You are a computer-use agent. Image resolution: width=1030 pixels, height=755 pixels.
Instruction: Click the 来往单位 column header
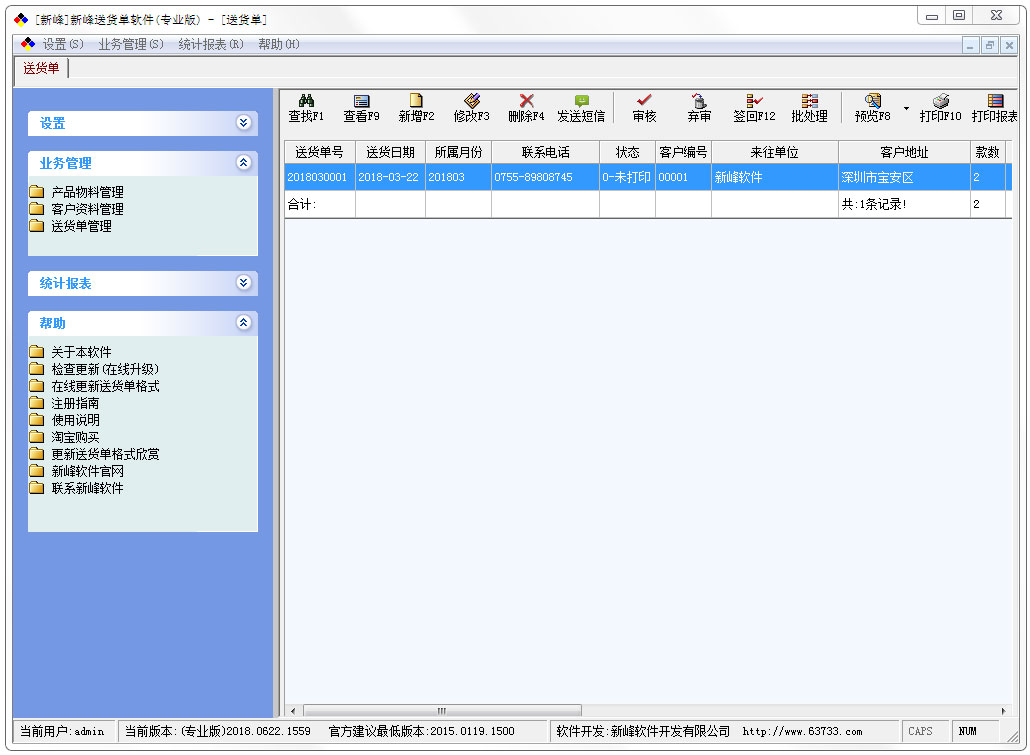(x=774, y=152)
